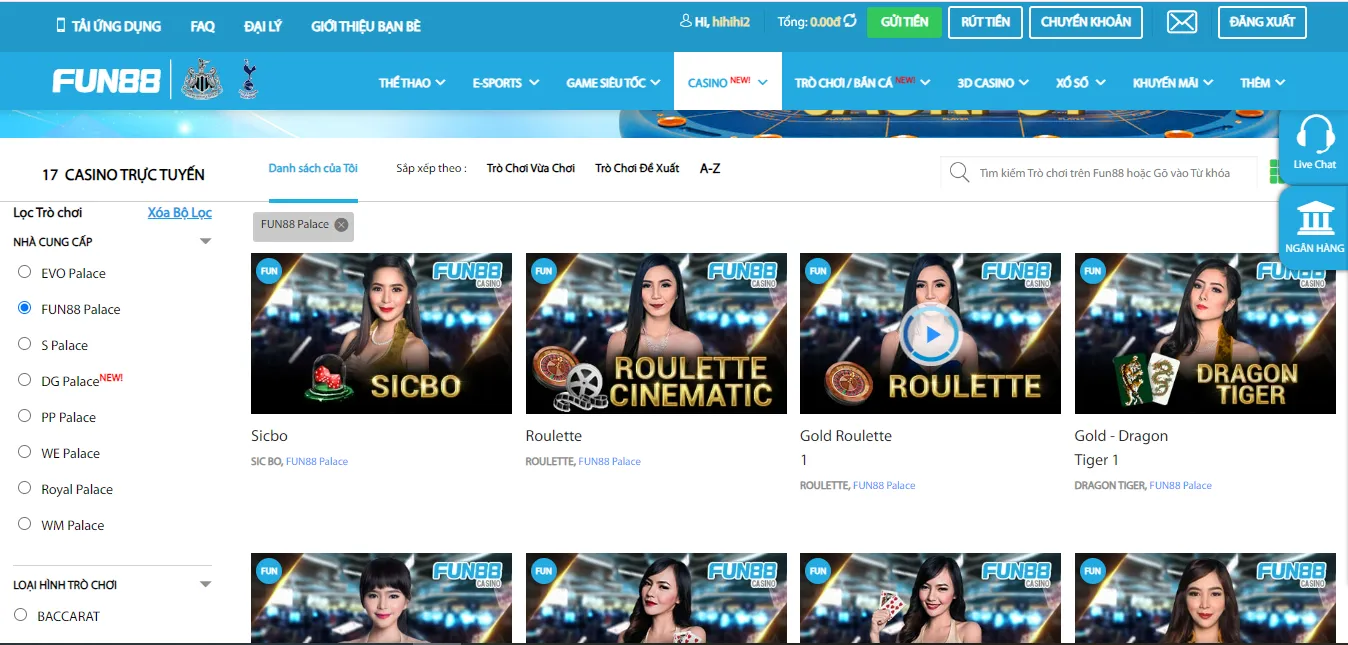This screenshot has width=1348, height=645.
Task: Click the hihihi2 username
Action: pyautogui.click(x=731, y=22)
